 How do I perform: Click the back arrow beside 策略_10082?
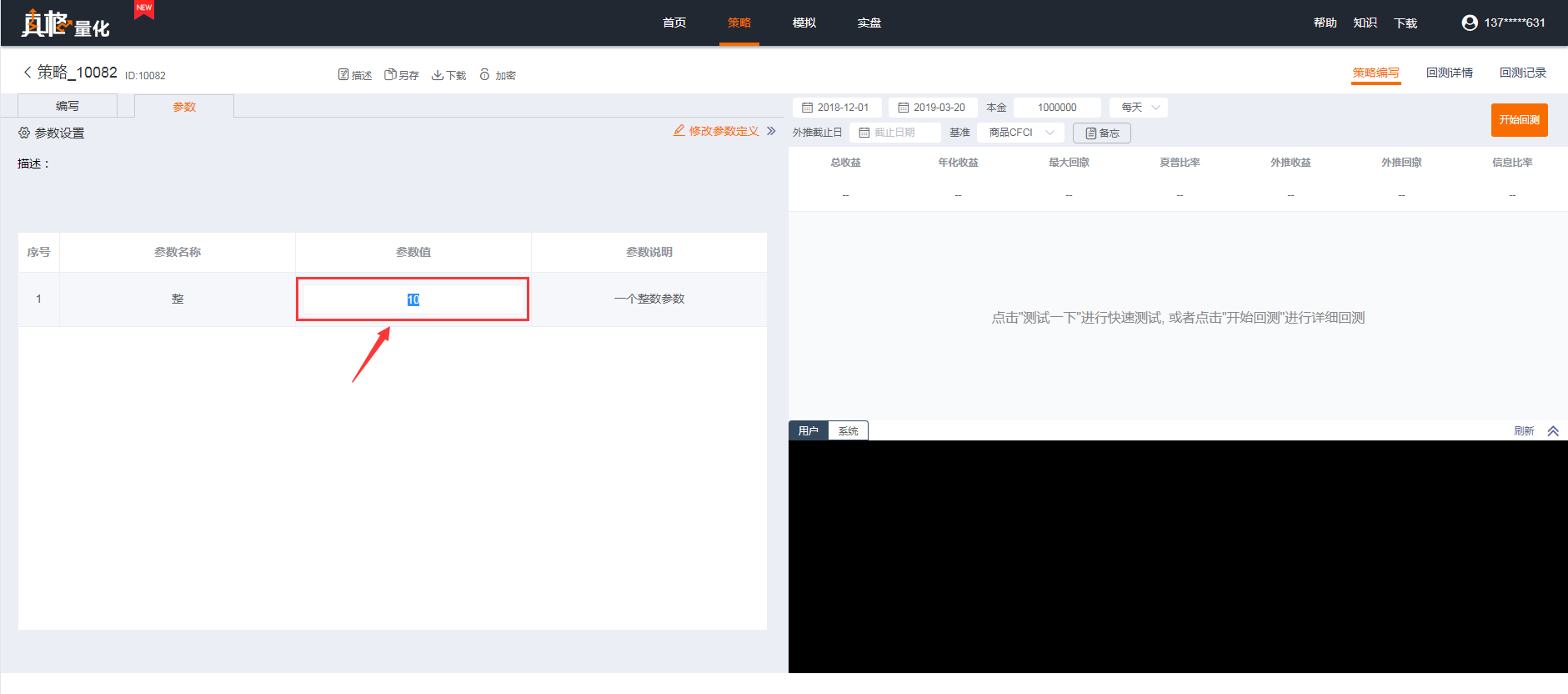[x=28, y=73]
